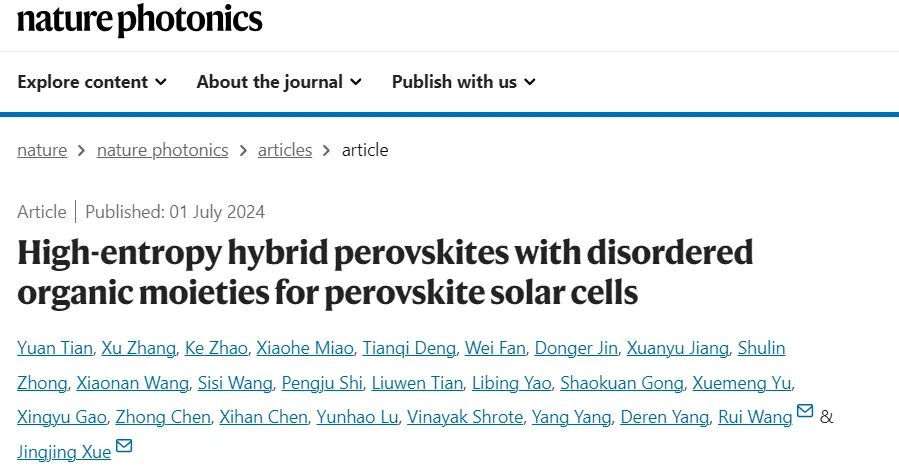The width and height of the screenshot is (899, 472).
Task: Expand the Publish with us menu
Action: 463,82
